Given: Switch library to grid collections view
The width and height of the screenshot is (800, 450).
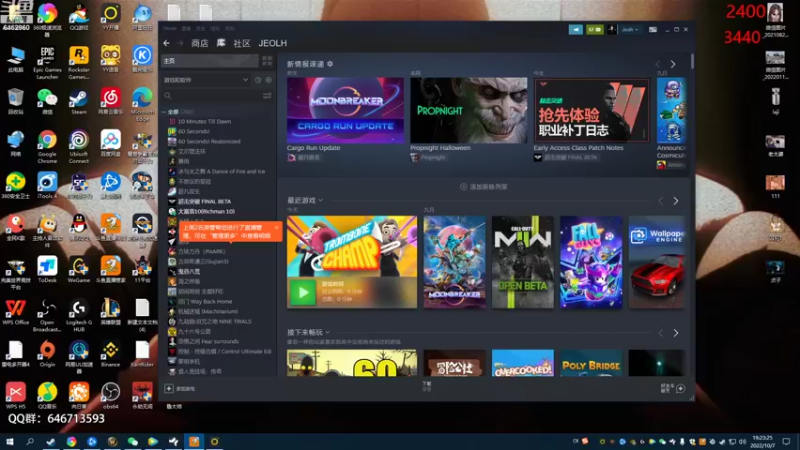Looking at the screenshot, I should (267, 61).
